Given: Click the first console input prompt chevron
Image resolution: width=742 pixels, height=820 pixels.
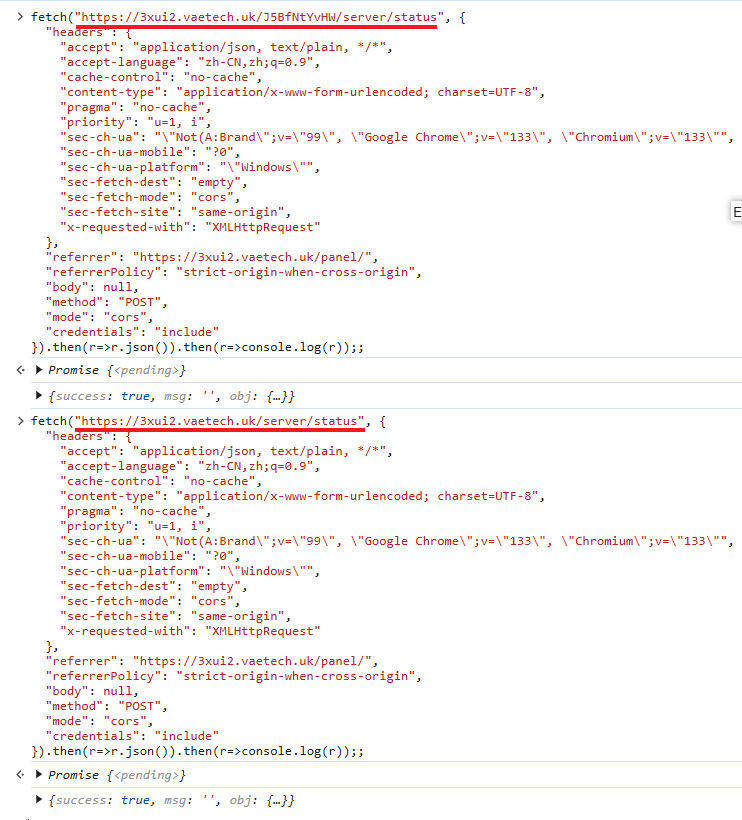Looking at the screenshot, I should (20, 17).
